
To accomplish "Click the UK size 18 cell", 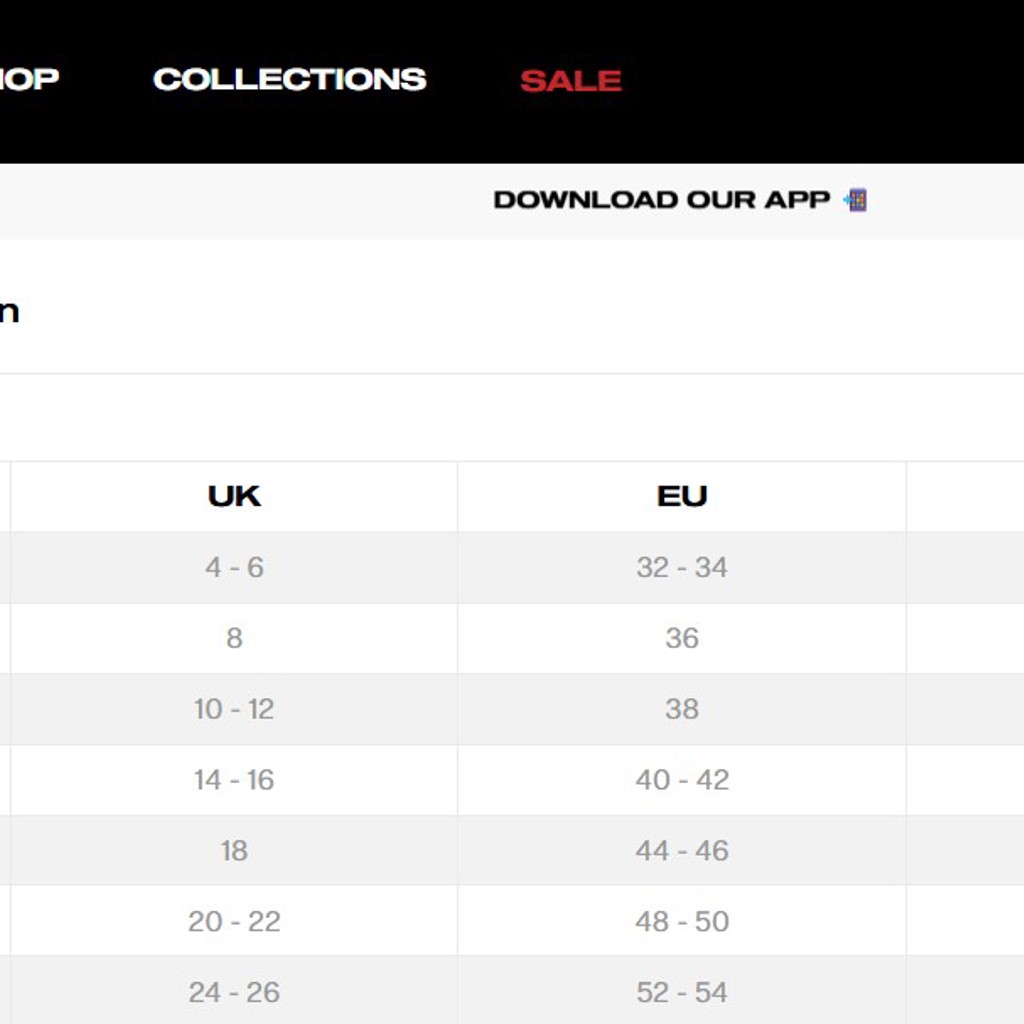I will click(x=234, y=851).
